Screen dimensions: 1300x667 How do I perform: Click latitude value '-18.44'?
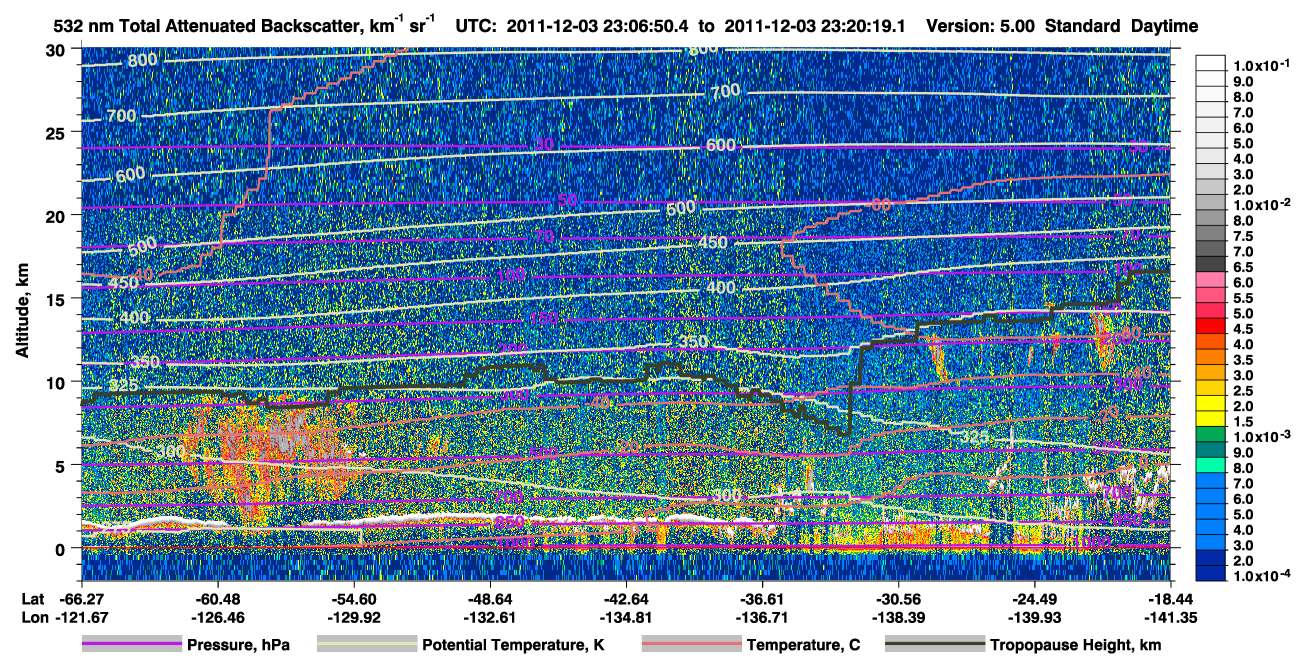[x=1170, y=599]
